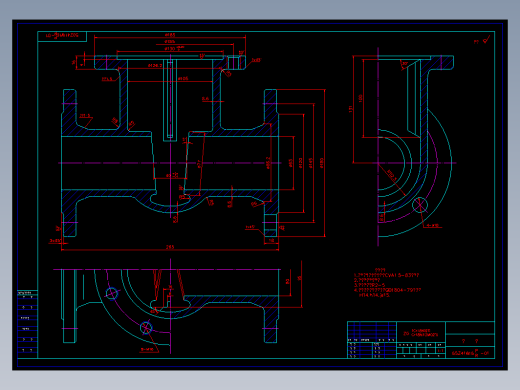Select the ø65.2 vertical dimension label
The width and height of the screenshot is (520, 390).
point(269,163)
